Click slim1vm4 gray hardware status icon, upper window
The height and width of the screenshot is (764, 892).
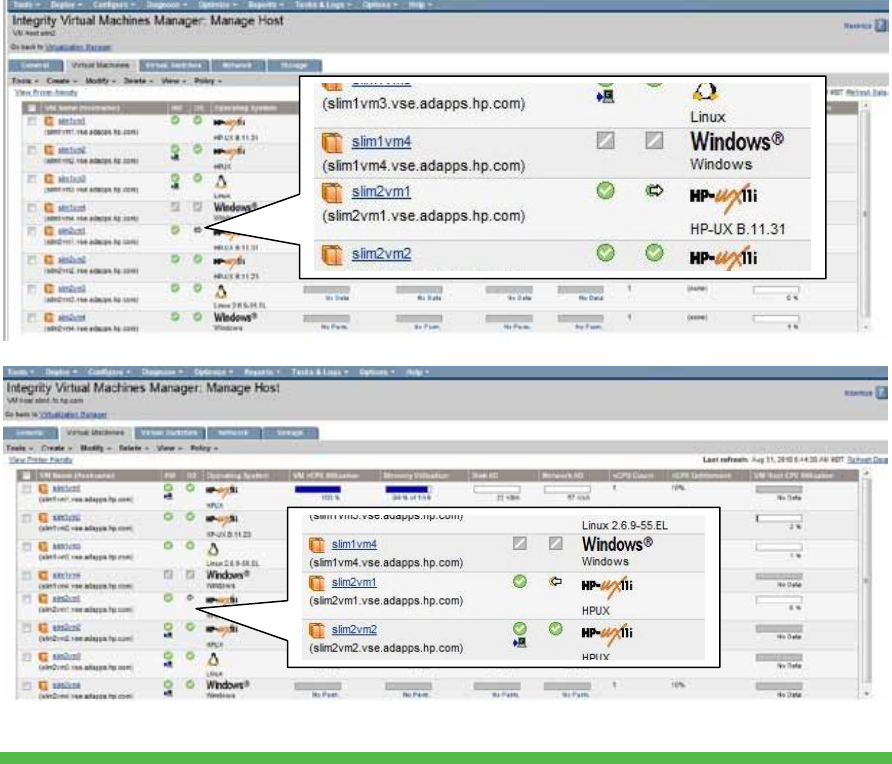[175, 207]
